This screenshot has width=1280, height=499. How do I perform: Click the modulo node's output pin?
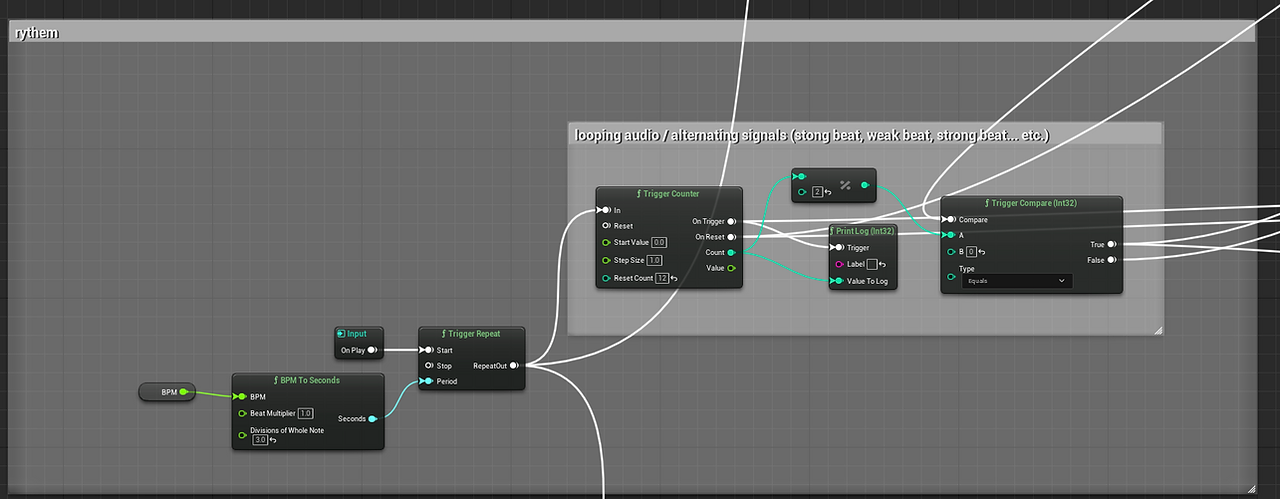pyautogui.click(x=866, y=185)
